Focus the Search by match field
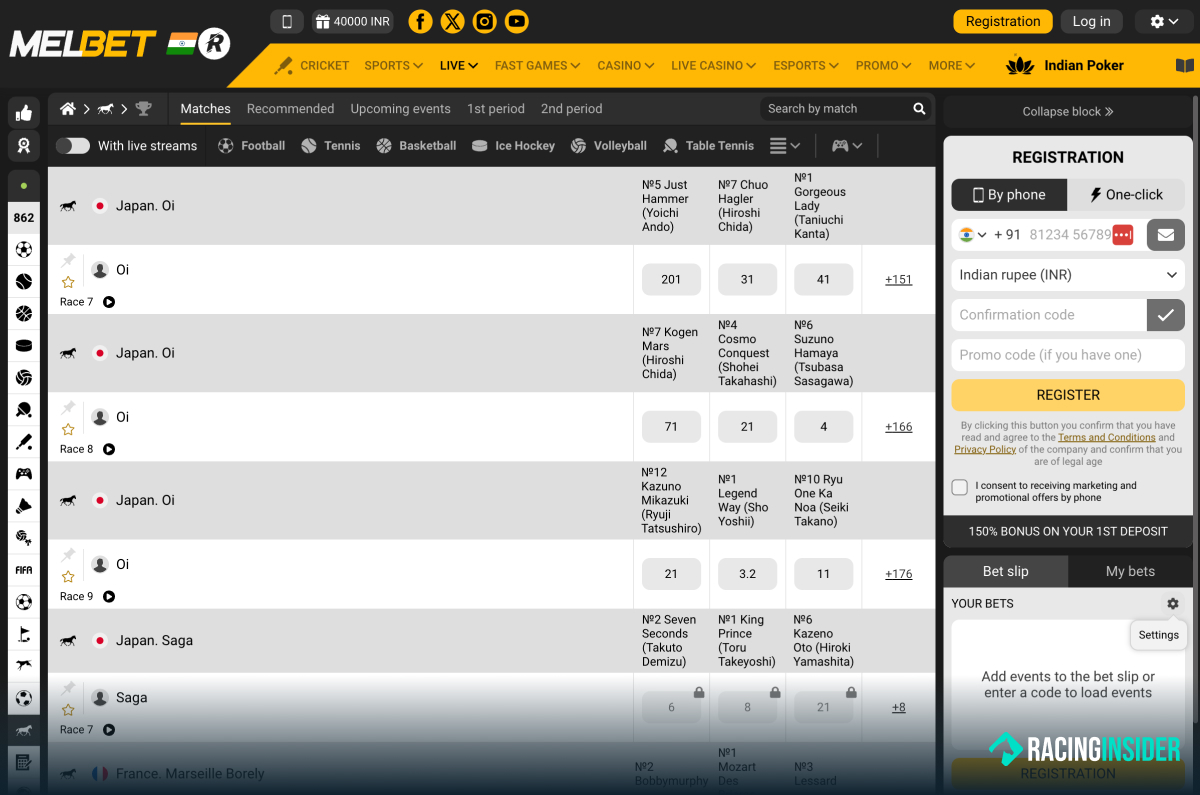The height and width of the screenshot is (795, 1200). pyautogui.click(x=835, y=109)
